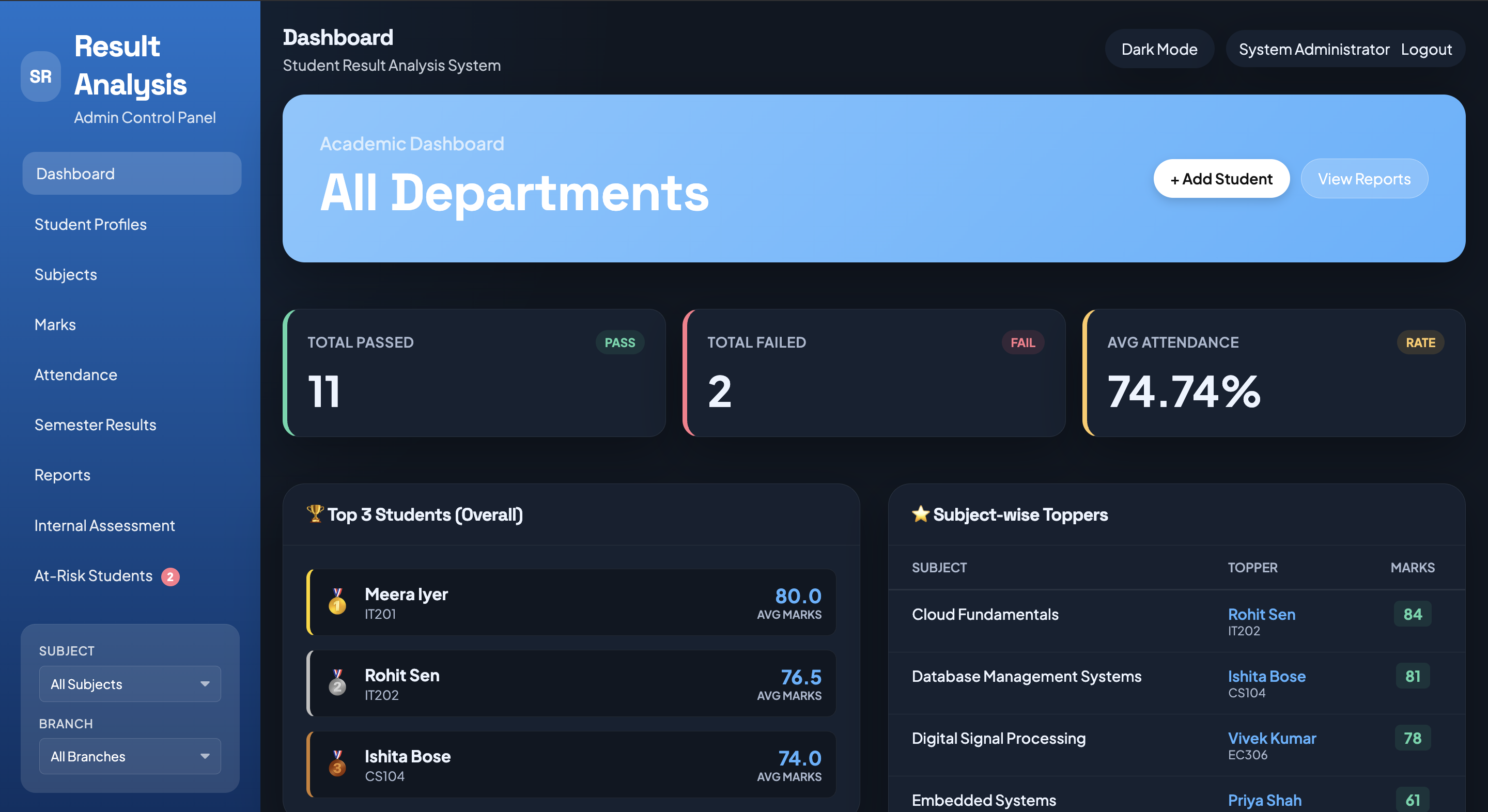The image size is (1488, 812).
Task: Click the 80.0 average marks value
Action: [x=798, y=596]
